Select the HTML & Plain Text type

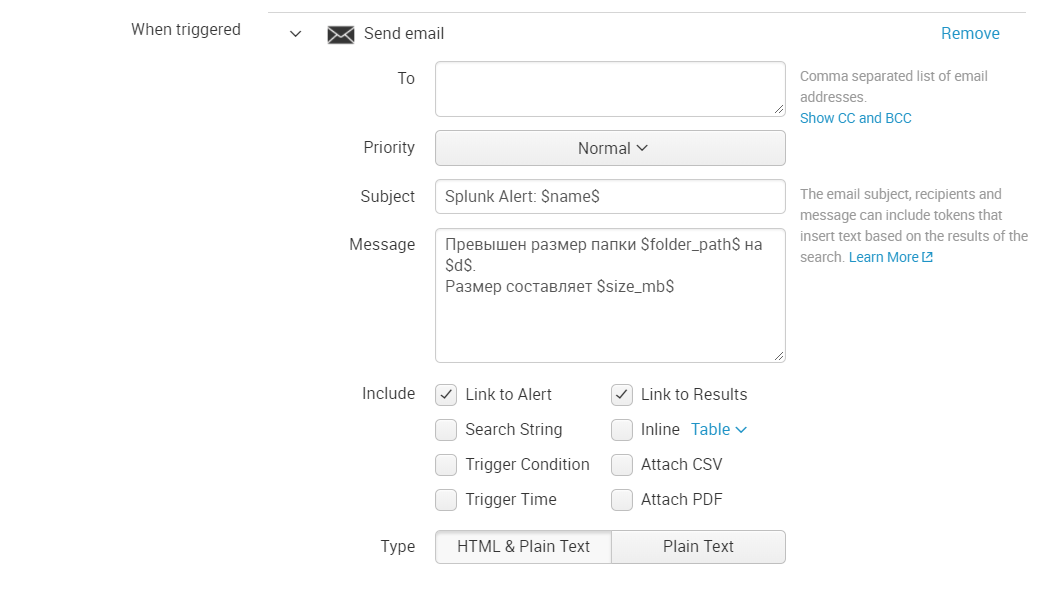[x=522, y=546]
